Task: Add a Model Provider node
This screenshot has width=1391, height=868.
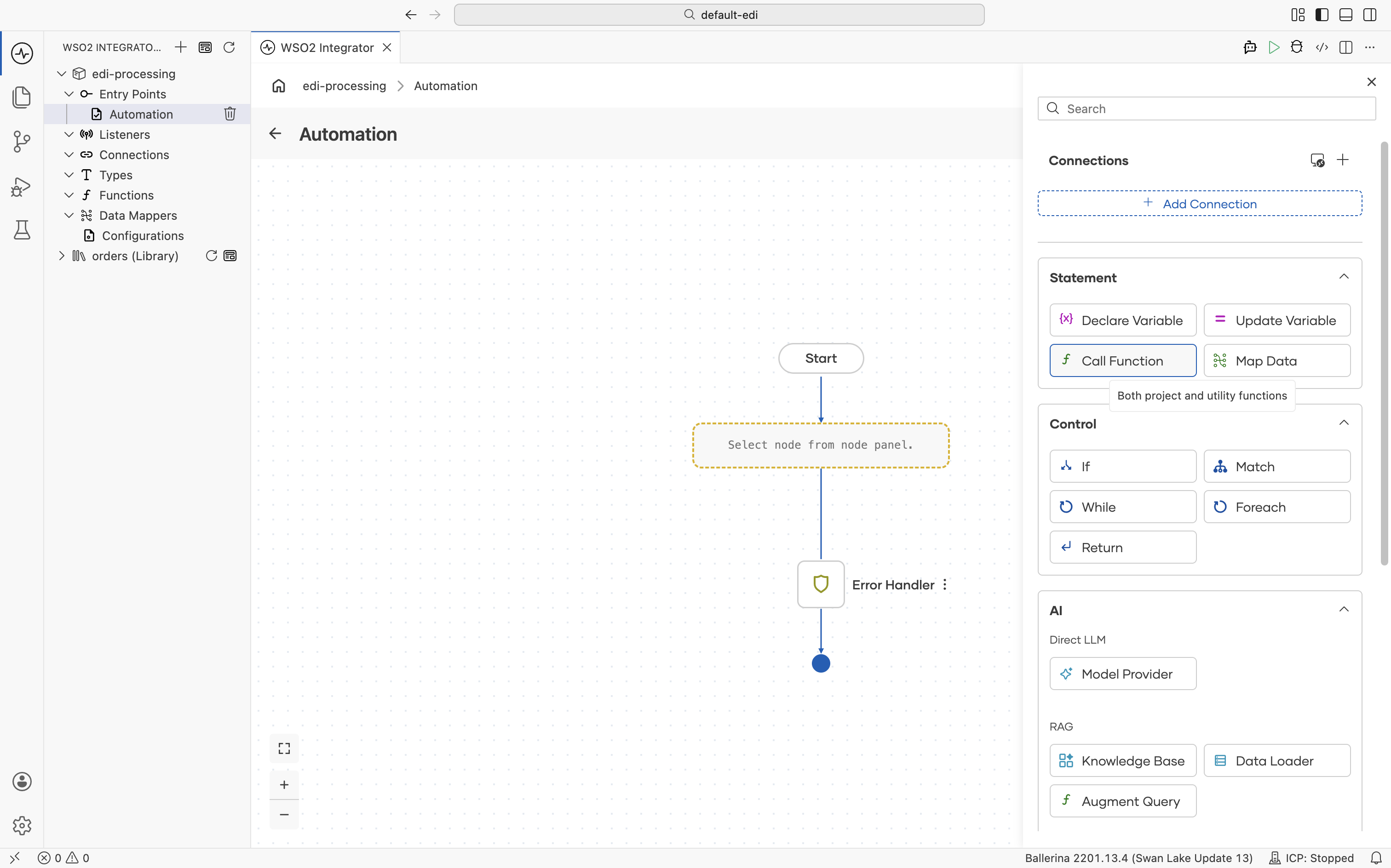Action: point(1123,674)
